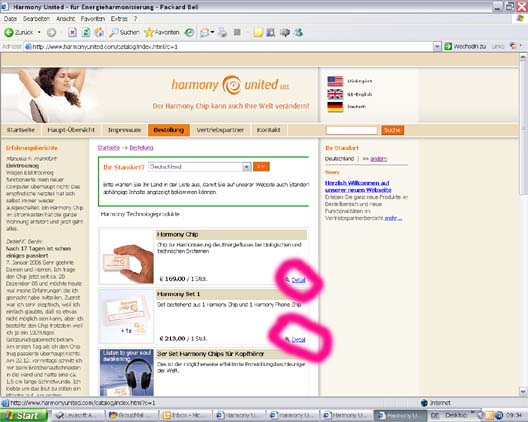Open the Ansicht menu
Image resolution: width=528 pixels, height=422 pixels.
click(66, 19)
